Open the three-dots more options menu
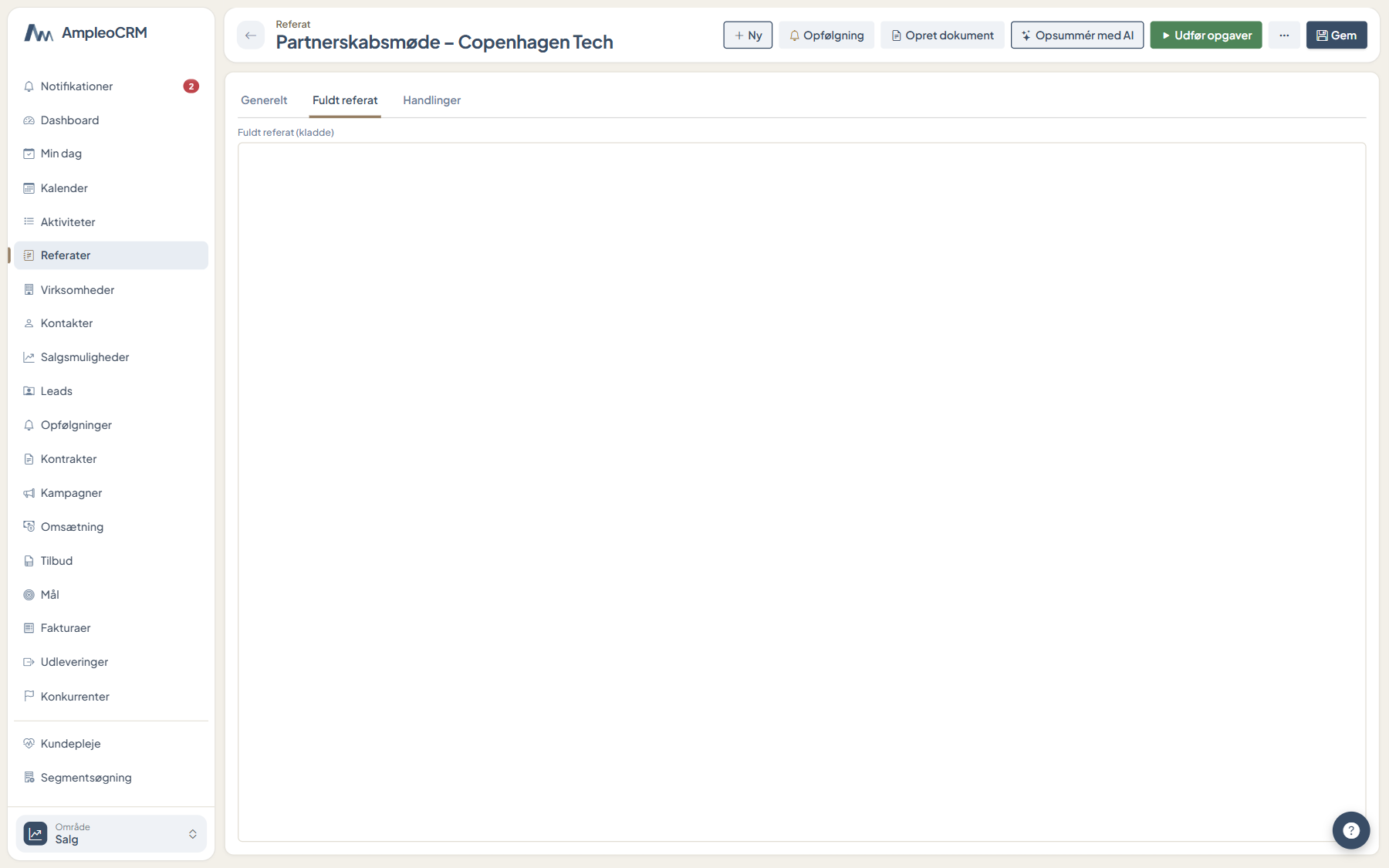1389x868 pixels. tap(1284, 35)
